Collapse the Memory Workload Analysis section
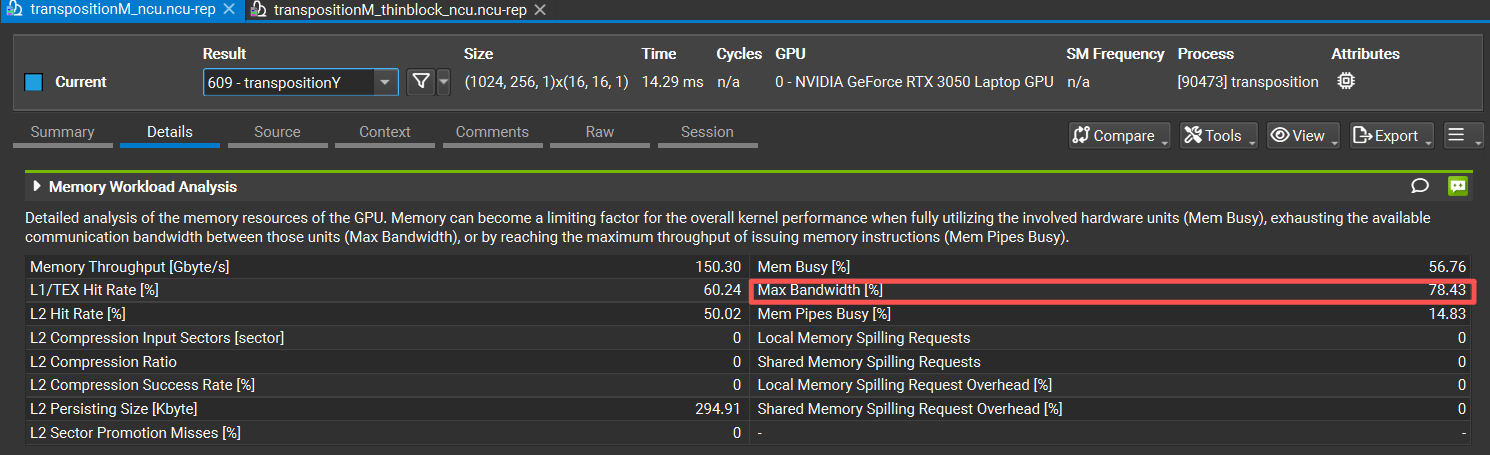Image resolution: width=1490 pixels, height=455 pixels. coord(38,186)
